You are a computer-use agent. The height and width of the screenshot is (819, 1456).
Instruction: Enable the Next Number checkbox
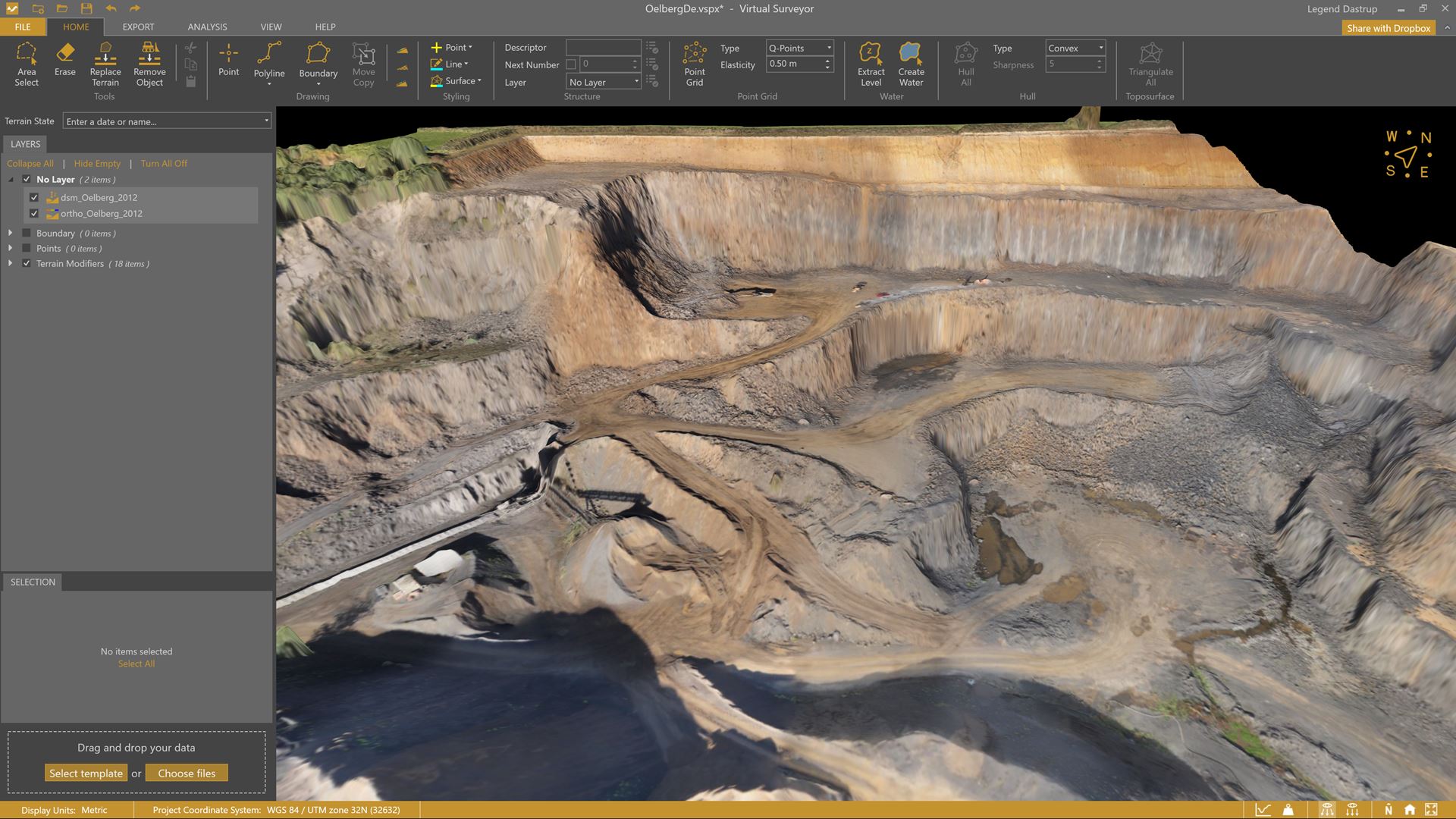click(x=571, y=64)
